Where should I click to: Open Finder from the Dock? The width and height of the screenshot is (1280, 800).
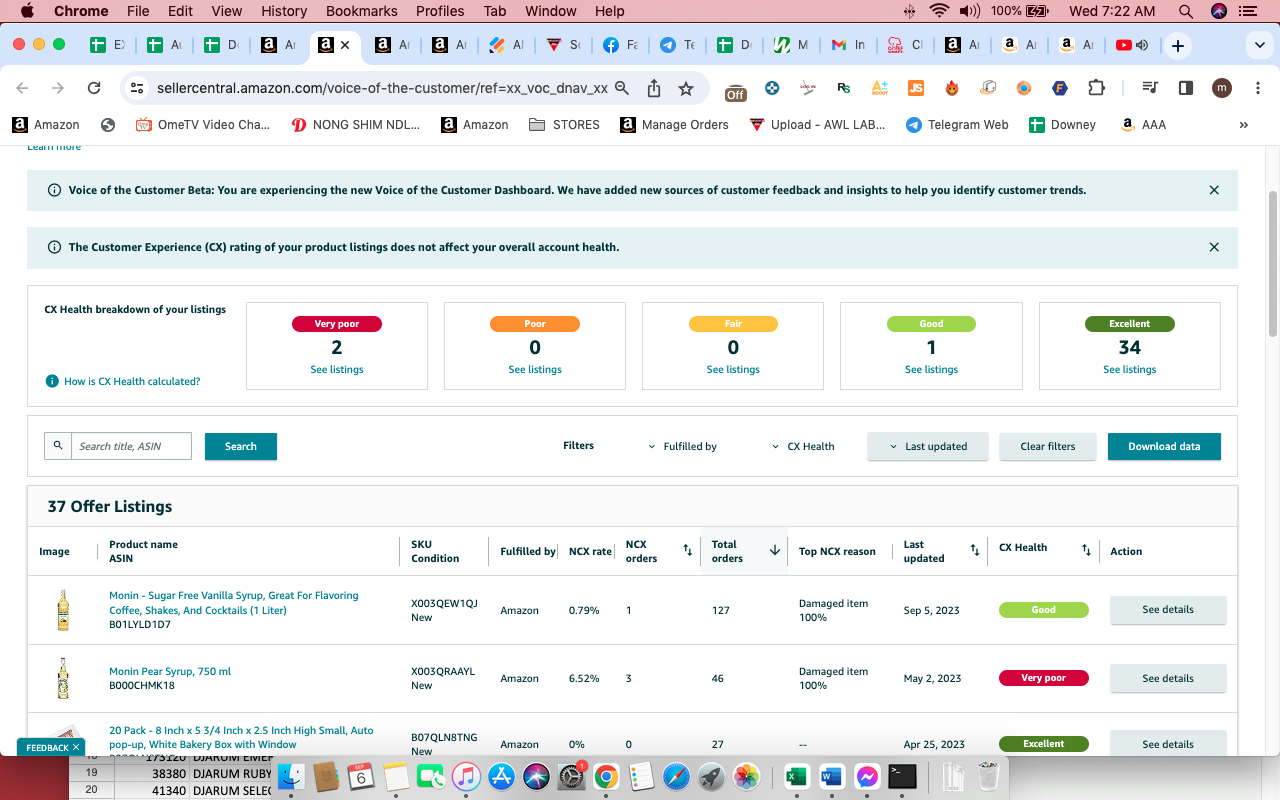(291, 776)
